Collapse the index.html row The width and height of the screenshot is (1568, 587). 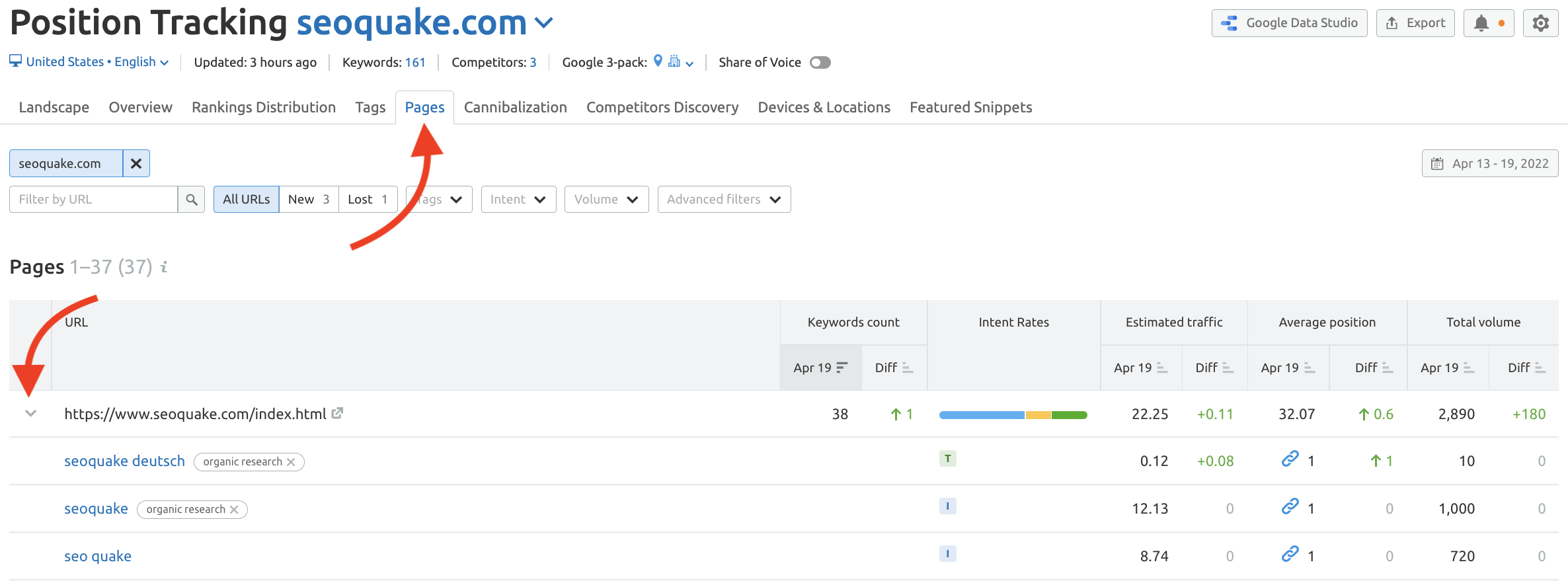pyautogui.click(x=30, y=414)
